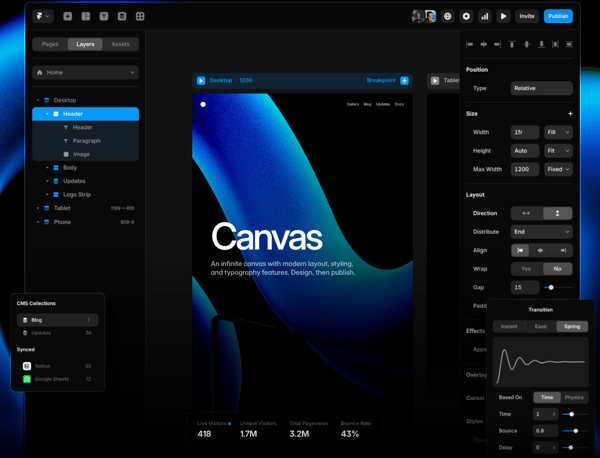Set Wrap to Yes

point(527,269)
